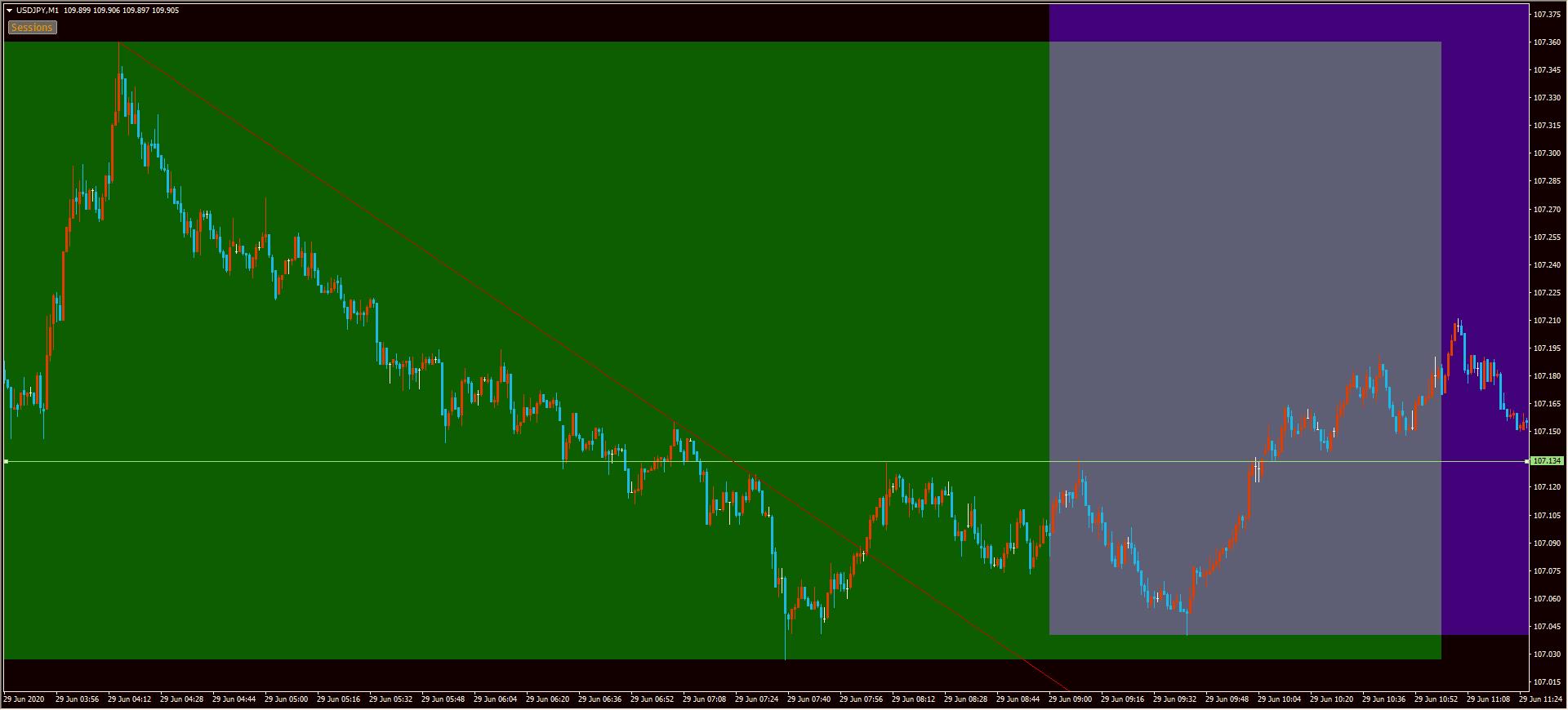1568x710 pixels.
Task: Click the 29 Jun 2020 date label
Action: (24, 699)
